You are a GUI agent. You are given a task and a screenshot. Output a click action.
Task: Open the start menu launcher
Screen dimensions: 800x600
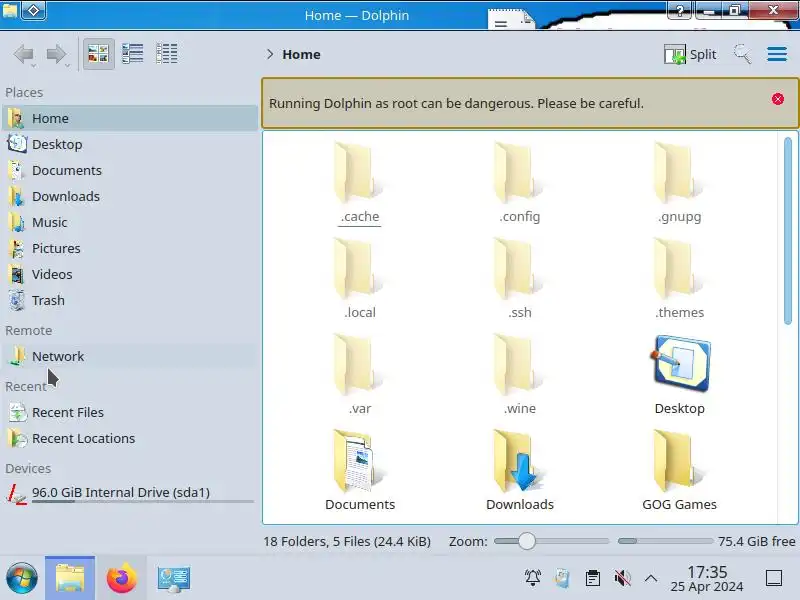tap(21, 579)
